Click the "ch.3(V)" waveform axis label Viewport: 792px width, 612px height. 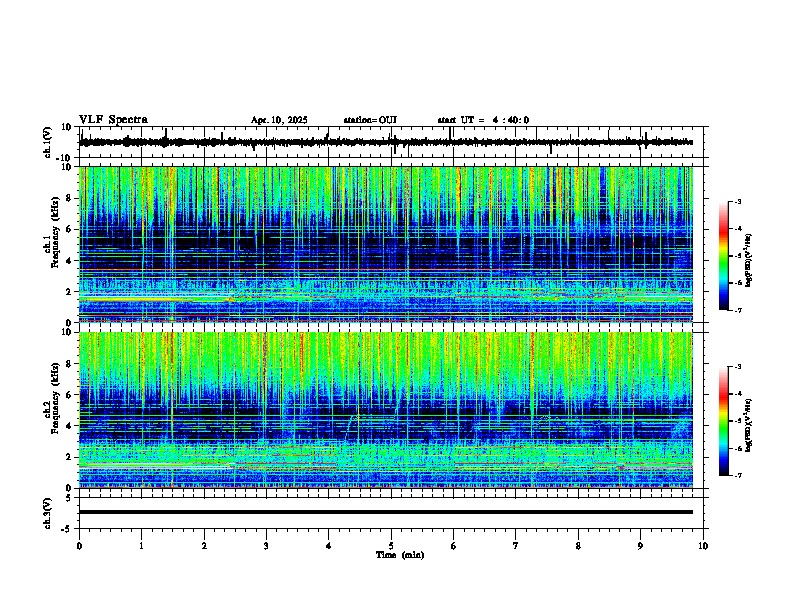coord(47,514)
